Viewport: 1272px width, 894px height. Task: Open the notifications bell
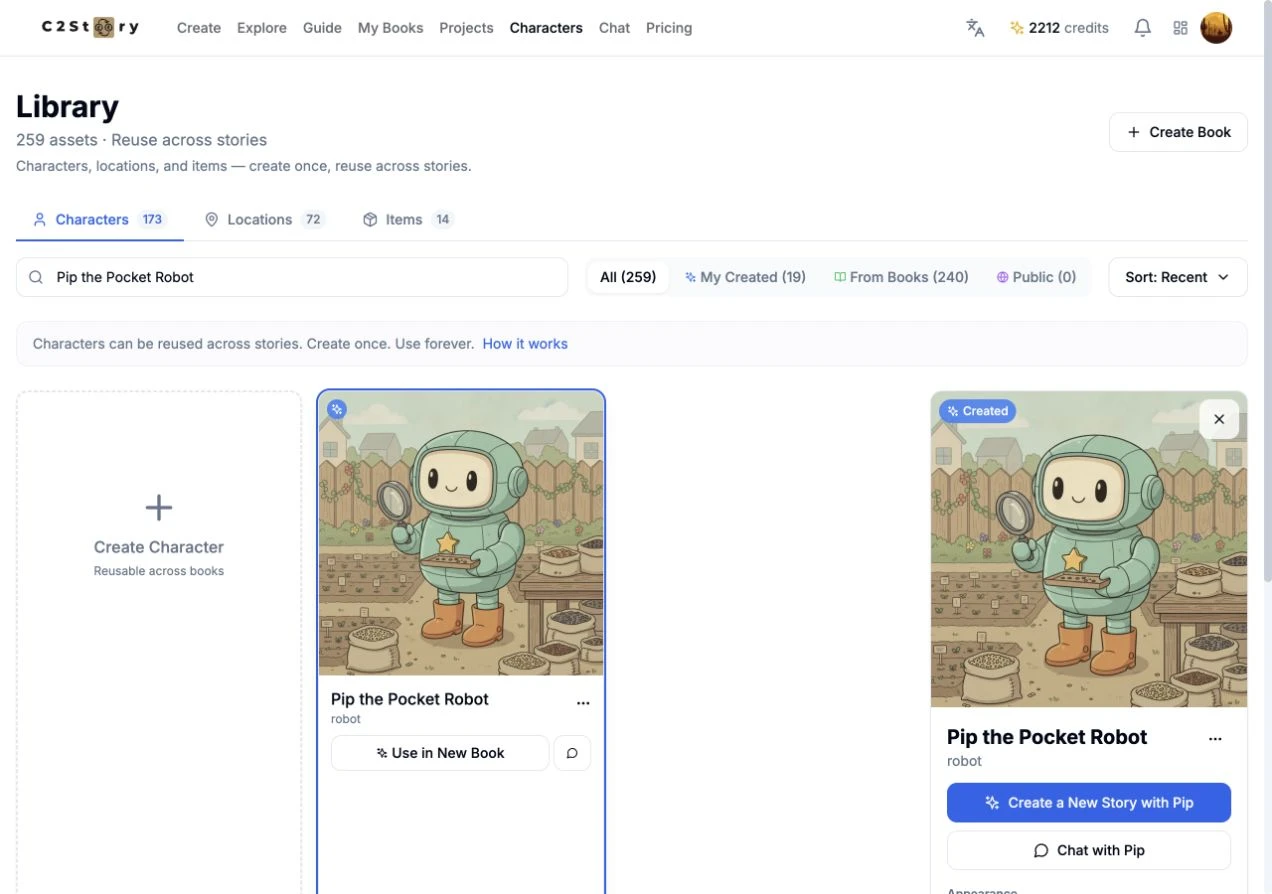(1142, 28)
